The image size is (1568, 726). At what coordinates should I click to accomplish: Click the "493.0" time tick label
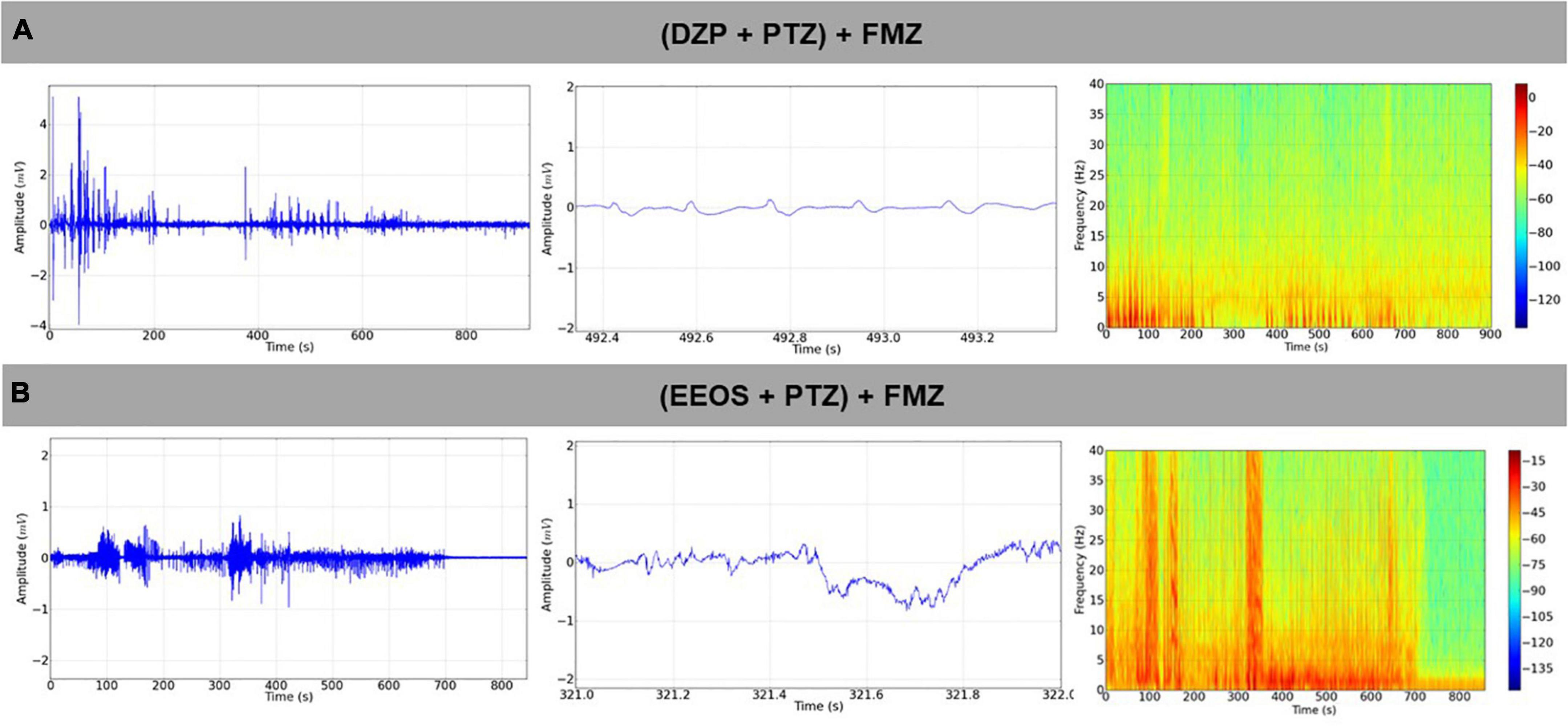tap(883, 338)
